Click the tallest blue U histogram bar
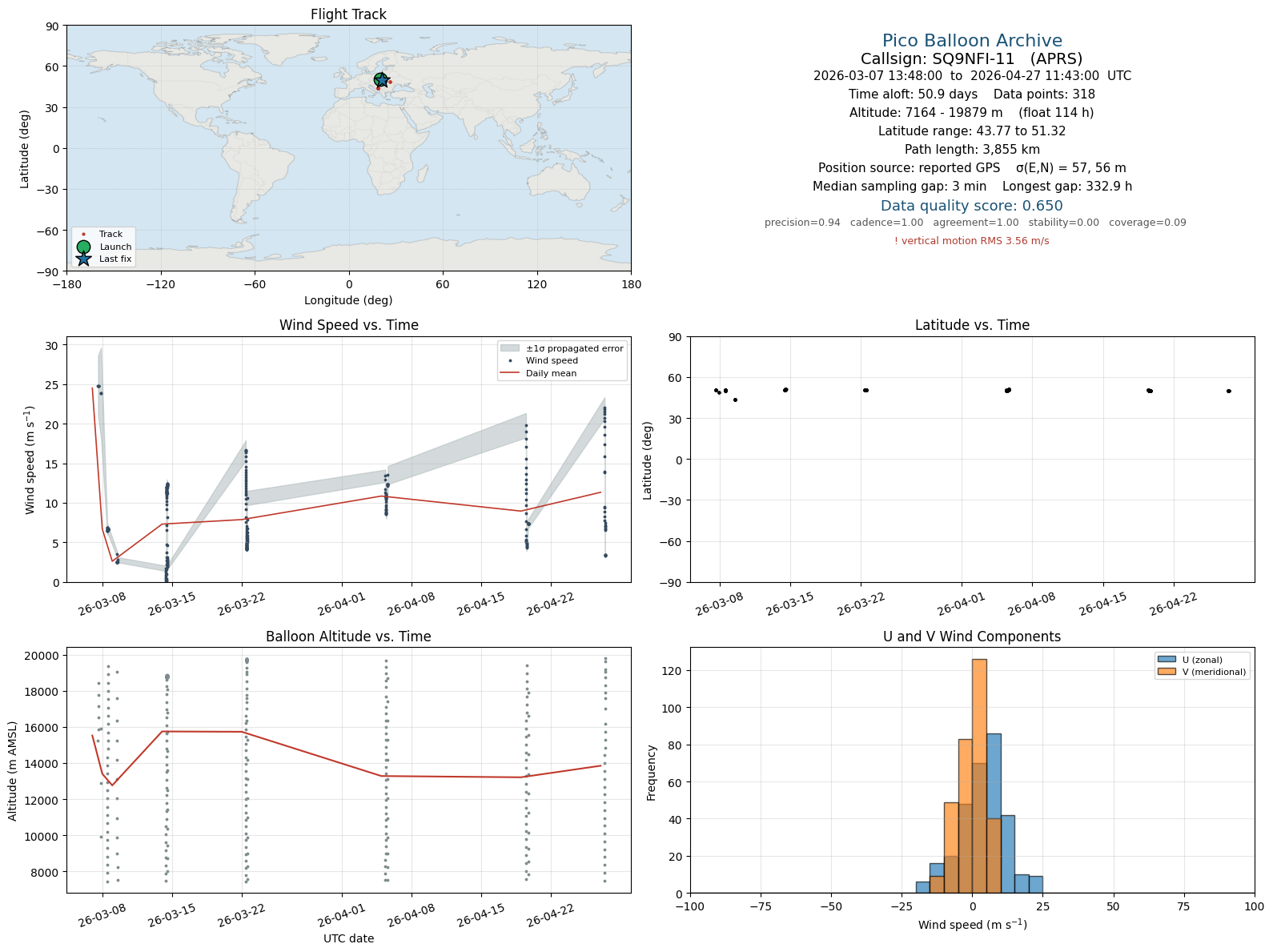This screenshot has height=952, width=1273. click(x=994, y=813)
